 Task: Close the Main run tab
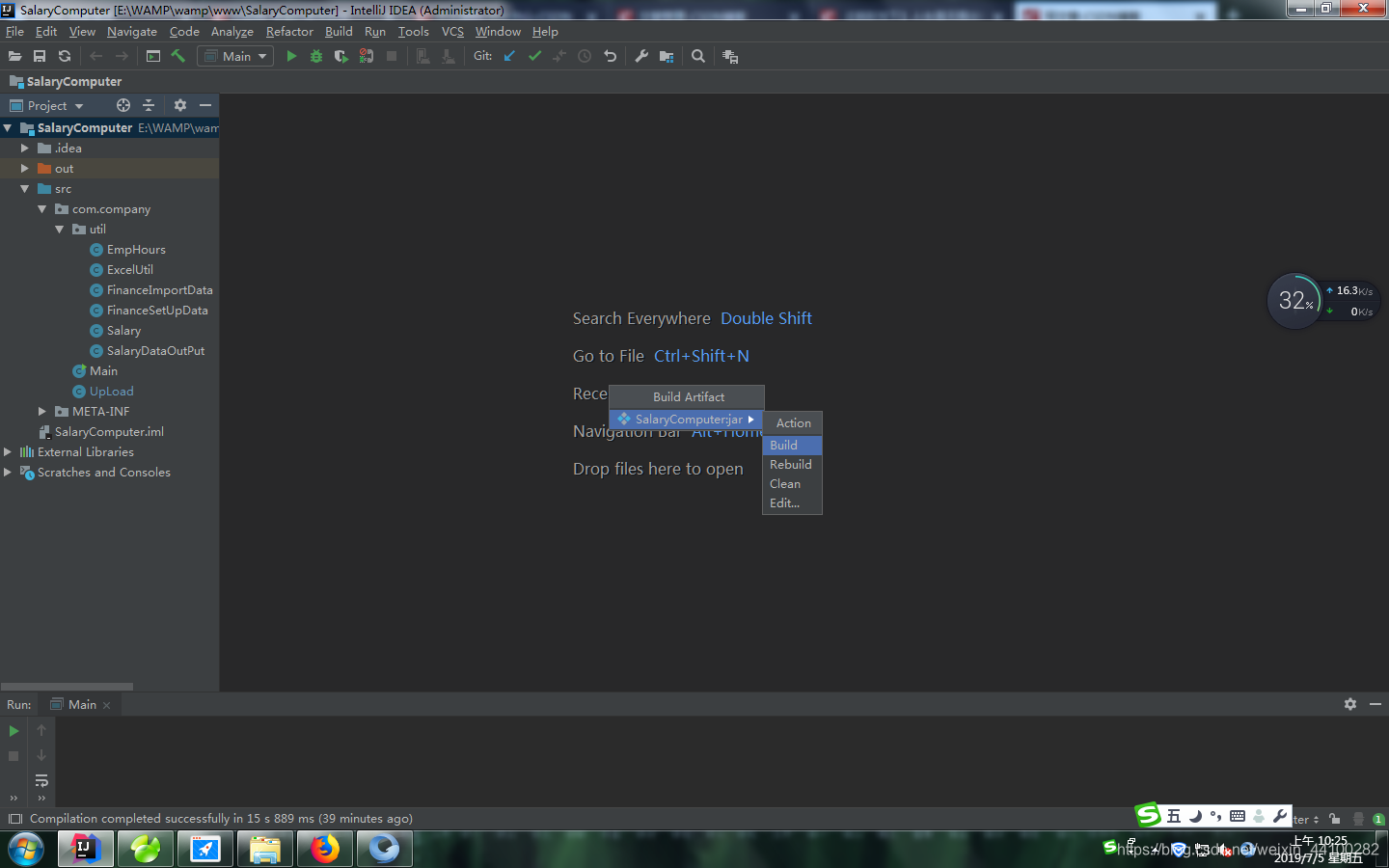click(106, 705)
